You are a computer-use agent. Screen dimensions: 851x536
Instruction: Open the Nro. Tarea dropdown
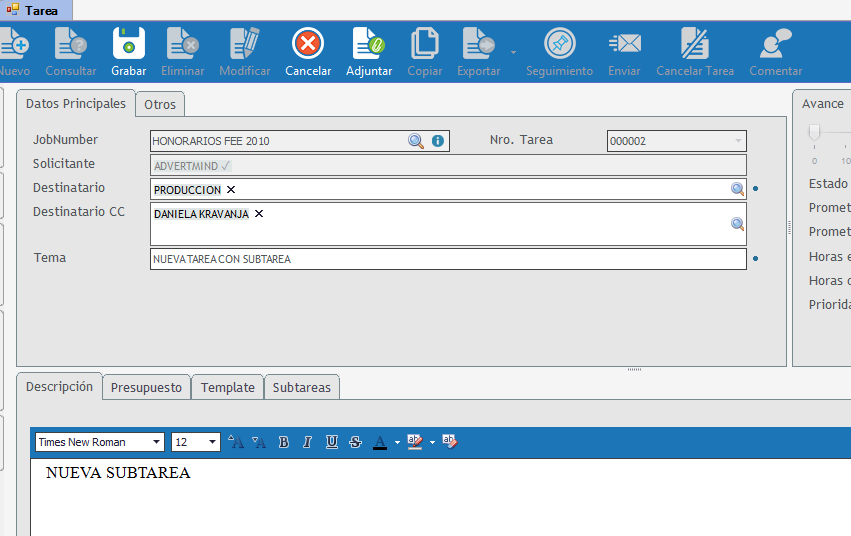[x=738, y=141]
